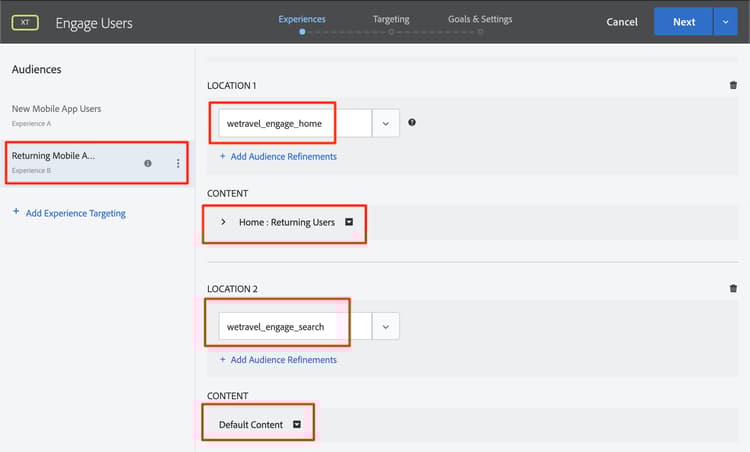Click the Next button
The height and width of the screenshot is (452, 750).
684,22
